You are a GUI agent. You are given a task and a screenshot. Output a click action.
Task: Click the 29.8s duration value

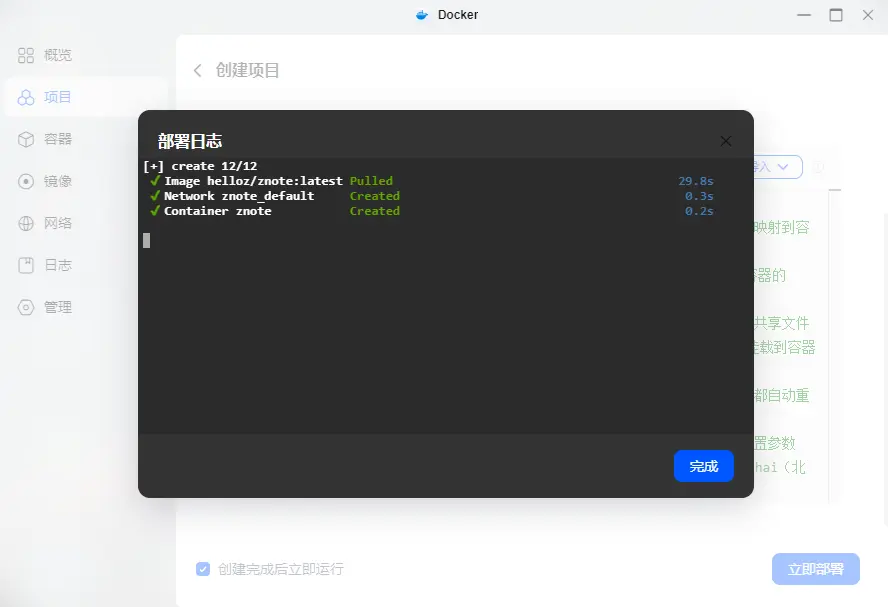click(696, 181)
